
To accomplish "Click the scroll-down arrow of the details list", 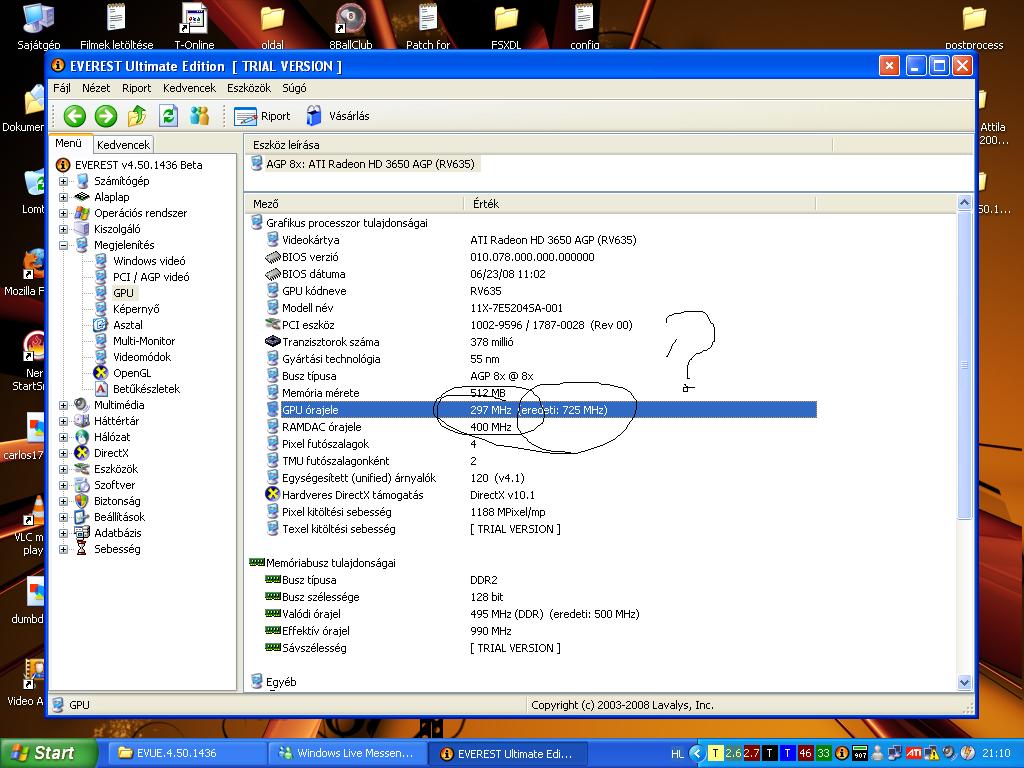I will tap(965, 682).
